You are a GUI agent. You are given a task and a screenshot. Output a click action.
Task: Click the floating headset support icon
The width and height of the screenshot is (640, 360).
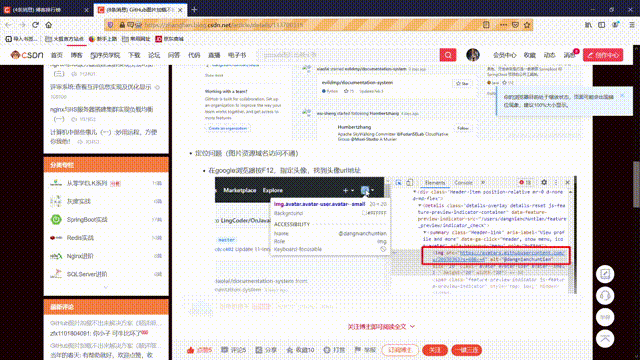(605, 296)
